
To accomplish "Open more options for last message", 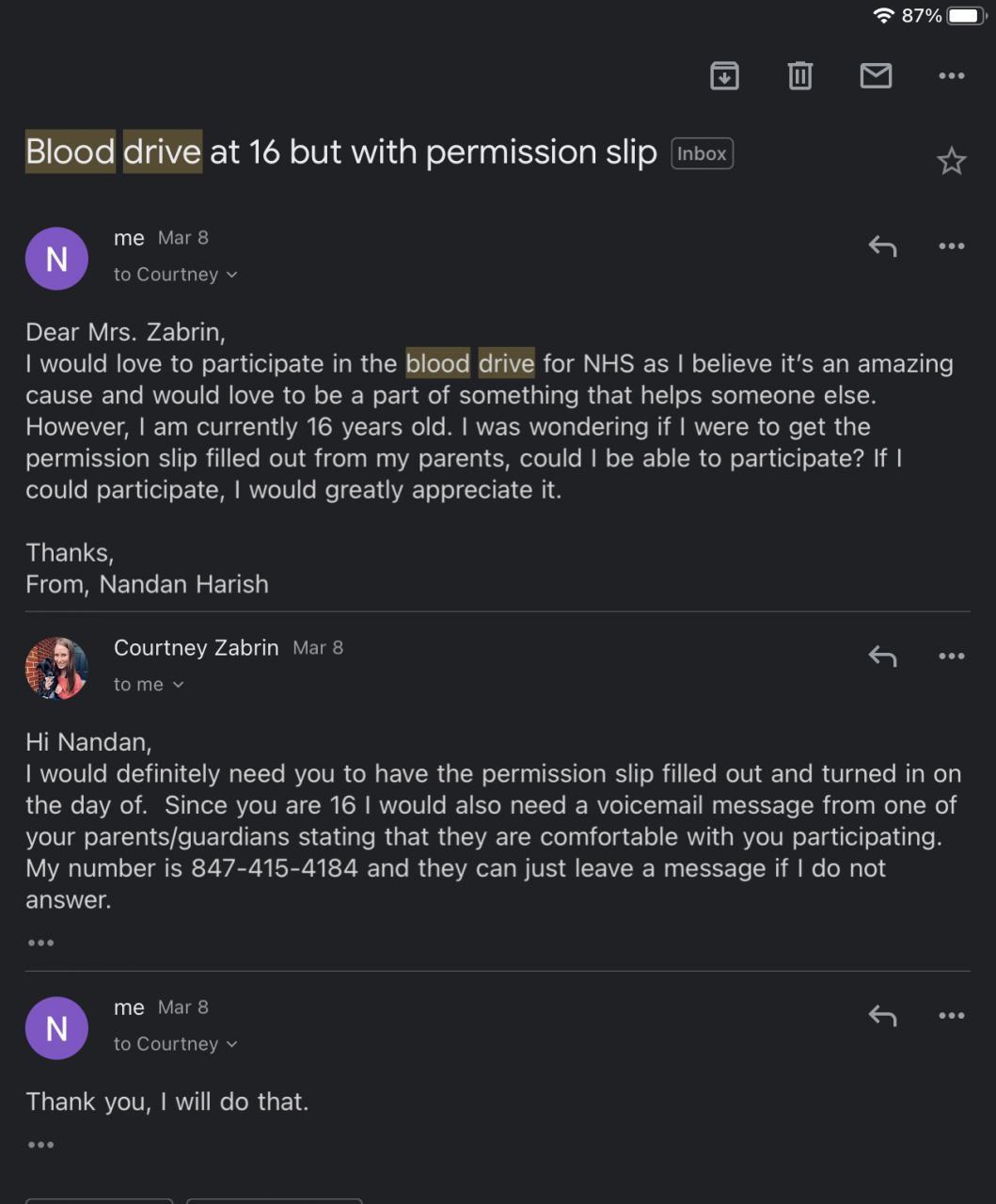I will click(x=951, y=1016).
